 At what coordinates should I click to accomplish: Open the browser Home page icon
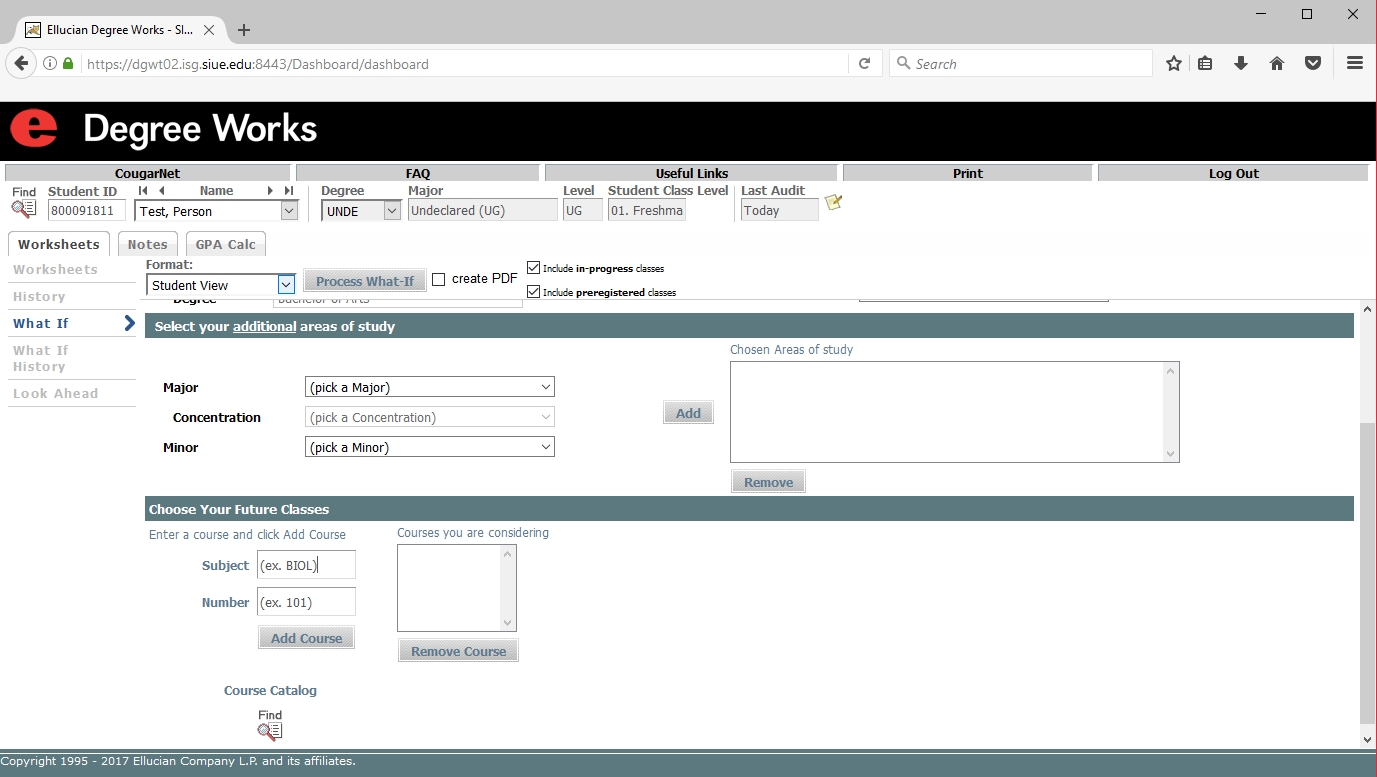(x=1277, y=64)
